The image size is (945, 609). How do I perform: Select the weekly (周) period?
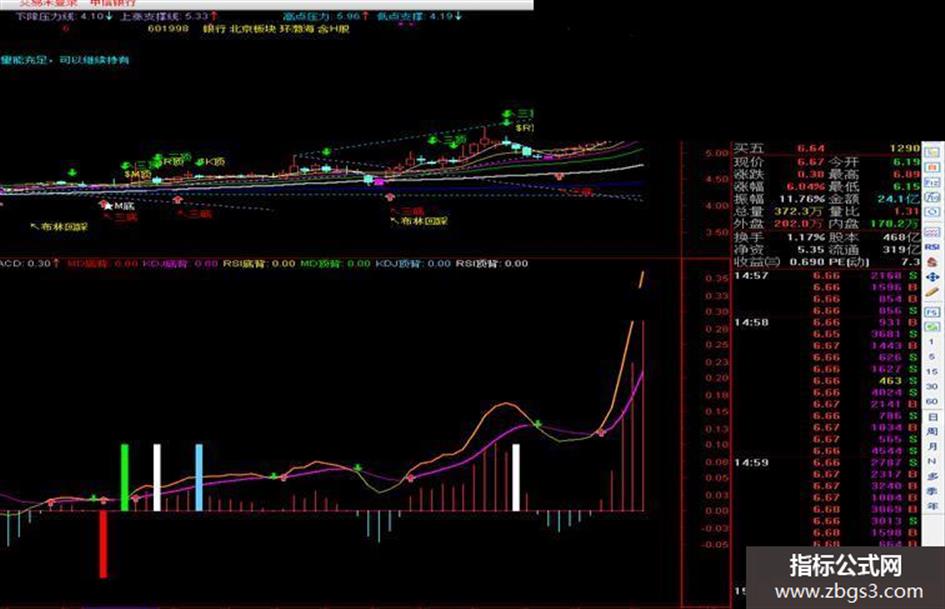coord(932,431)
